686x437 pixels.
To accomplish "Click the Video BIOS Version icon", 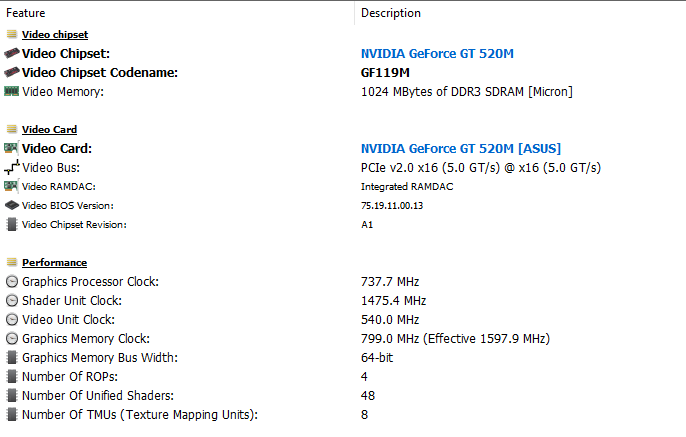I will coord(11,206).
